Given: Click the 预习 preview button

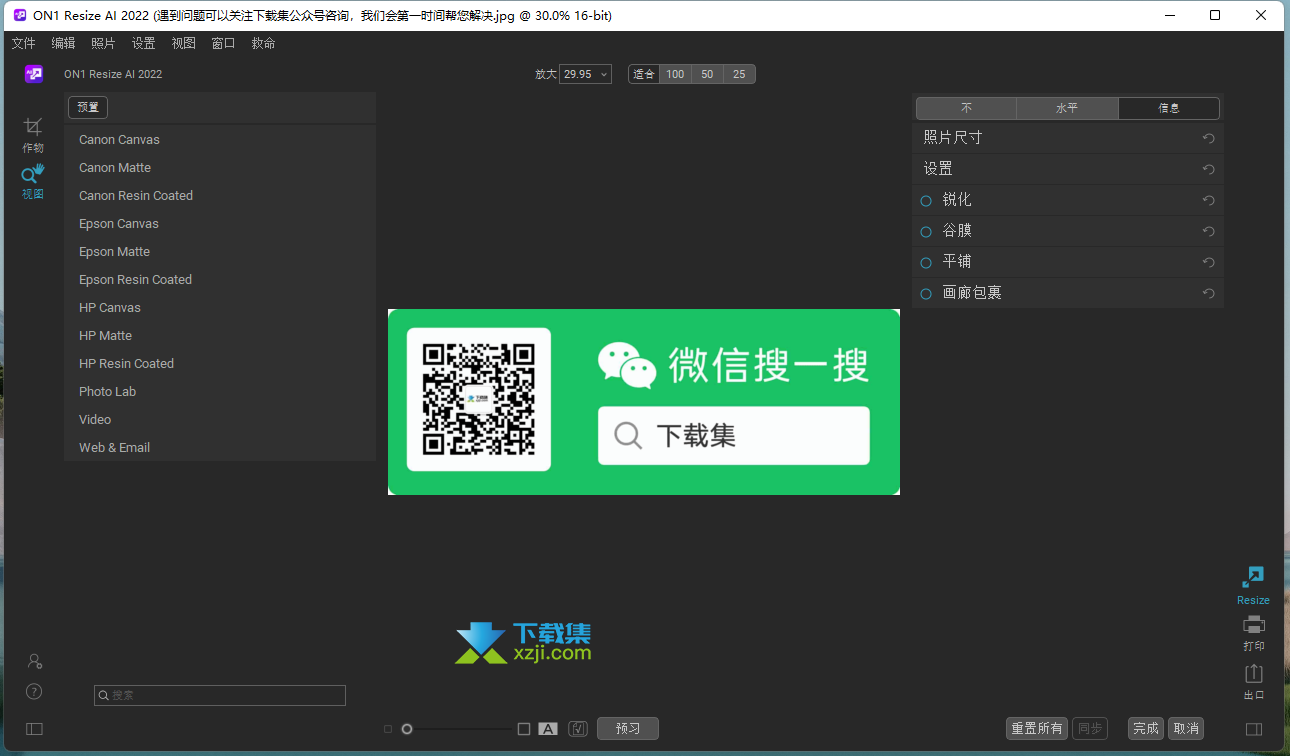Looking at the screenshot, I should point(628,729).
